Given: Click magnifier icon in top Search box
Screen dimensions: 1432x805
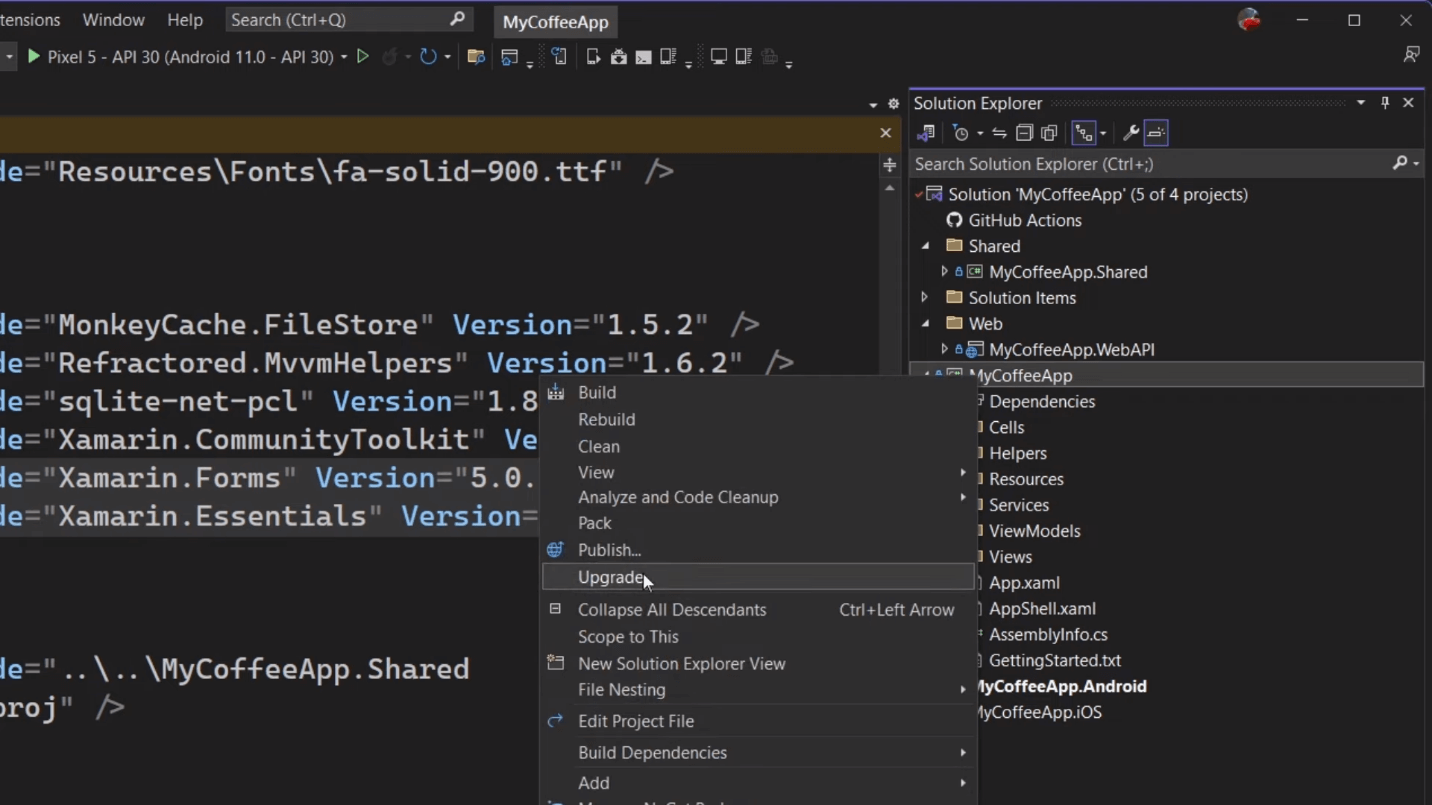Looking at the screenshot, I should click(457, 19).
